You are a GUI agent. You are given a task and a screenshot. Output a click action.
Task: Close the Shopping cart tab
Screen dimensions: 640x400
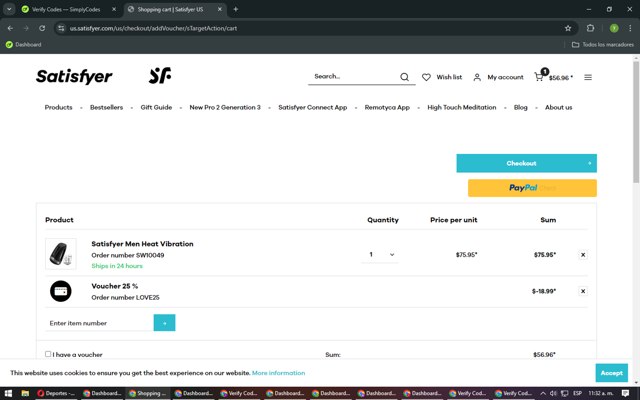tap(220, 9)
